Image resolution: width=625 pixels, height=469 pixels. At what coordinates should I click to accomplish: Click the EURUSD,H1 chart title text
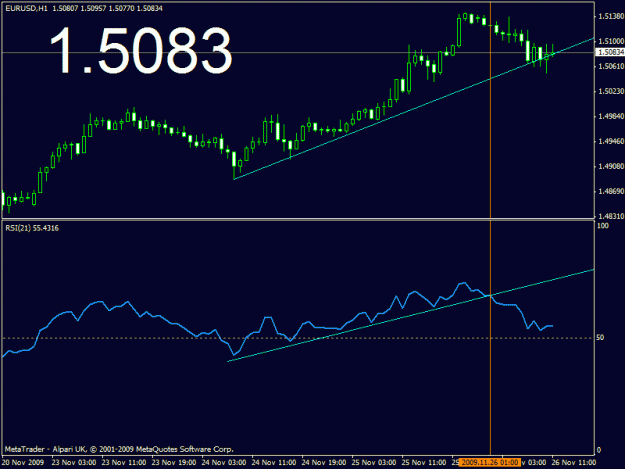coord(26,8)
